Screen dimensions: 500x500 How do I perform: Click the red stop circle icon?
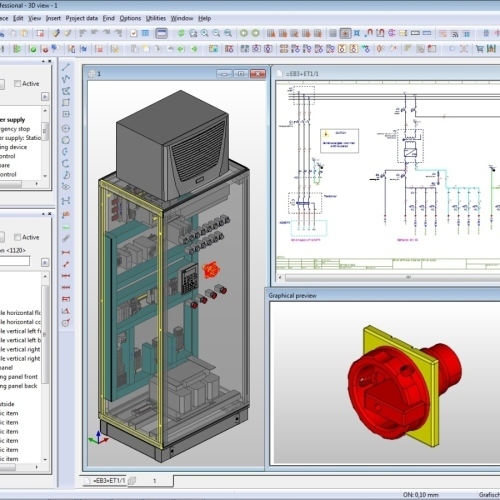click(x=44, y=49)
